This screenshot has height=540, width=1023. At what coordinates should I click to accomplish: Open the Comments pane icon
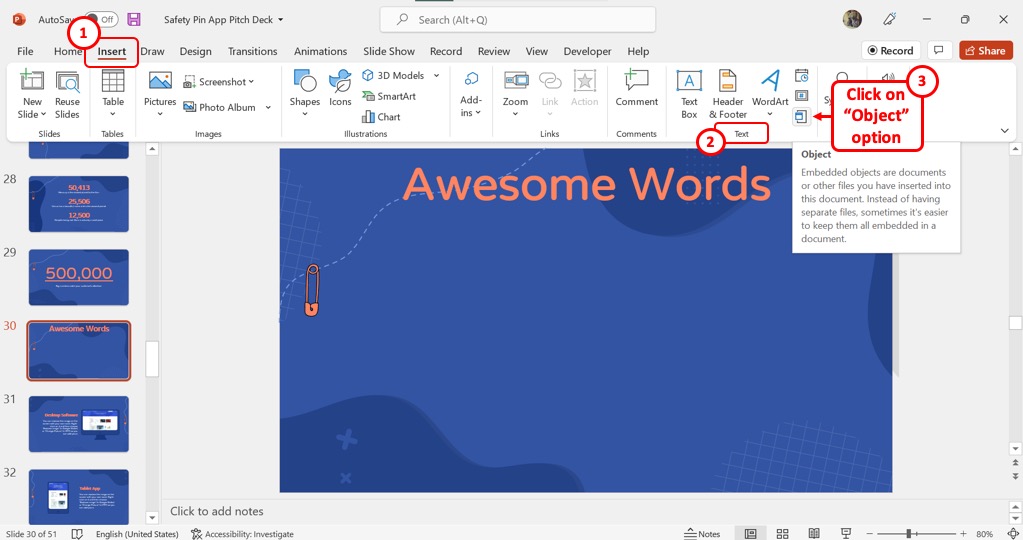[939, 50]
